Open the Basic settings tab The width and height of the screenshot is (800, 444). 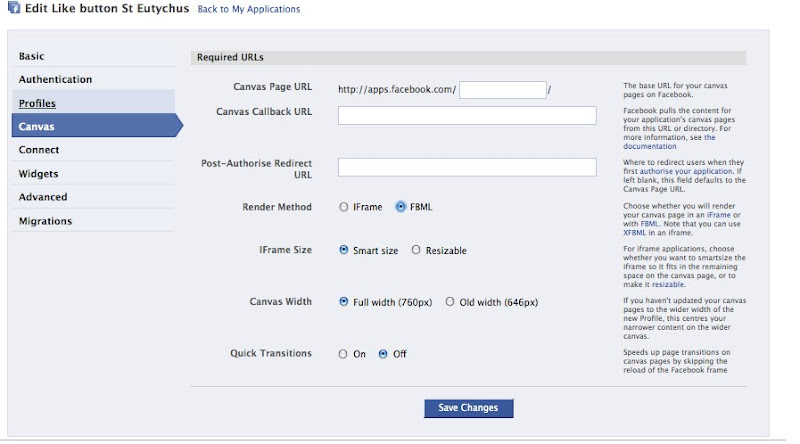click(x=32, y=57)
